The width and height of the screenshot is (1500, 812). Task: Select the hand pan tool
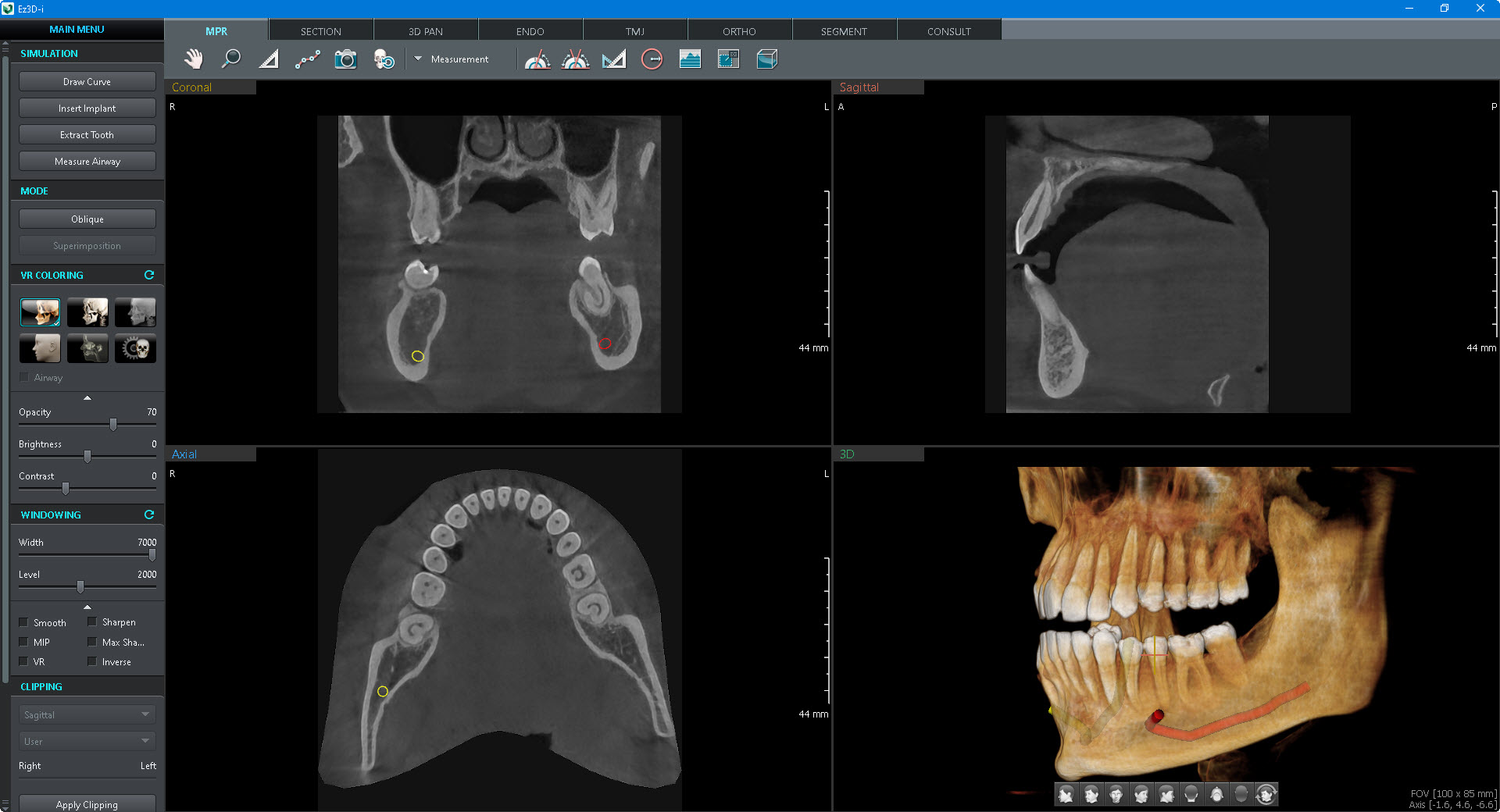tap(194, 59)
